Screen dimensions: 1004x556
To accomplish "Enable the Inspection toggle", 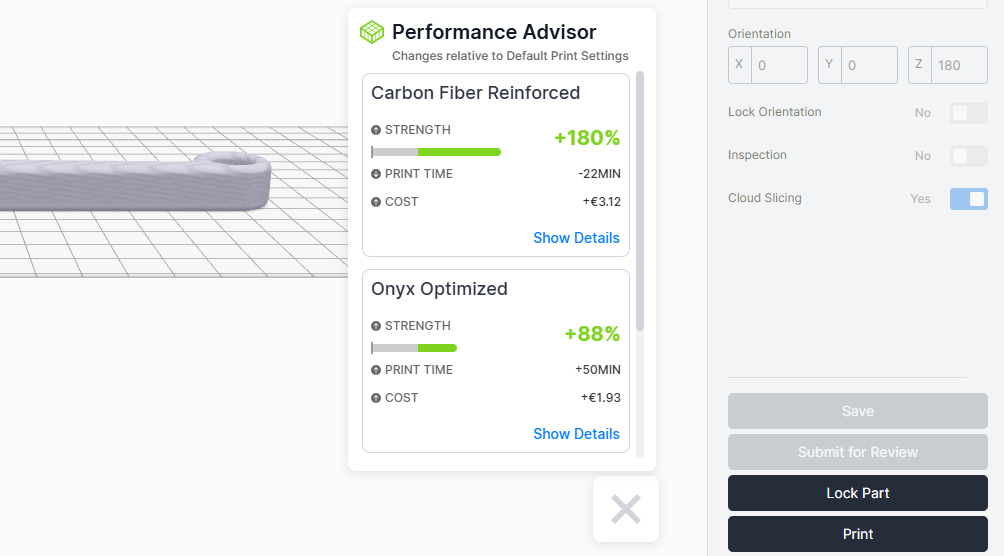I will pos(969,156).
